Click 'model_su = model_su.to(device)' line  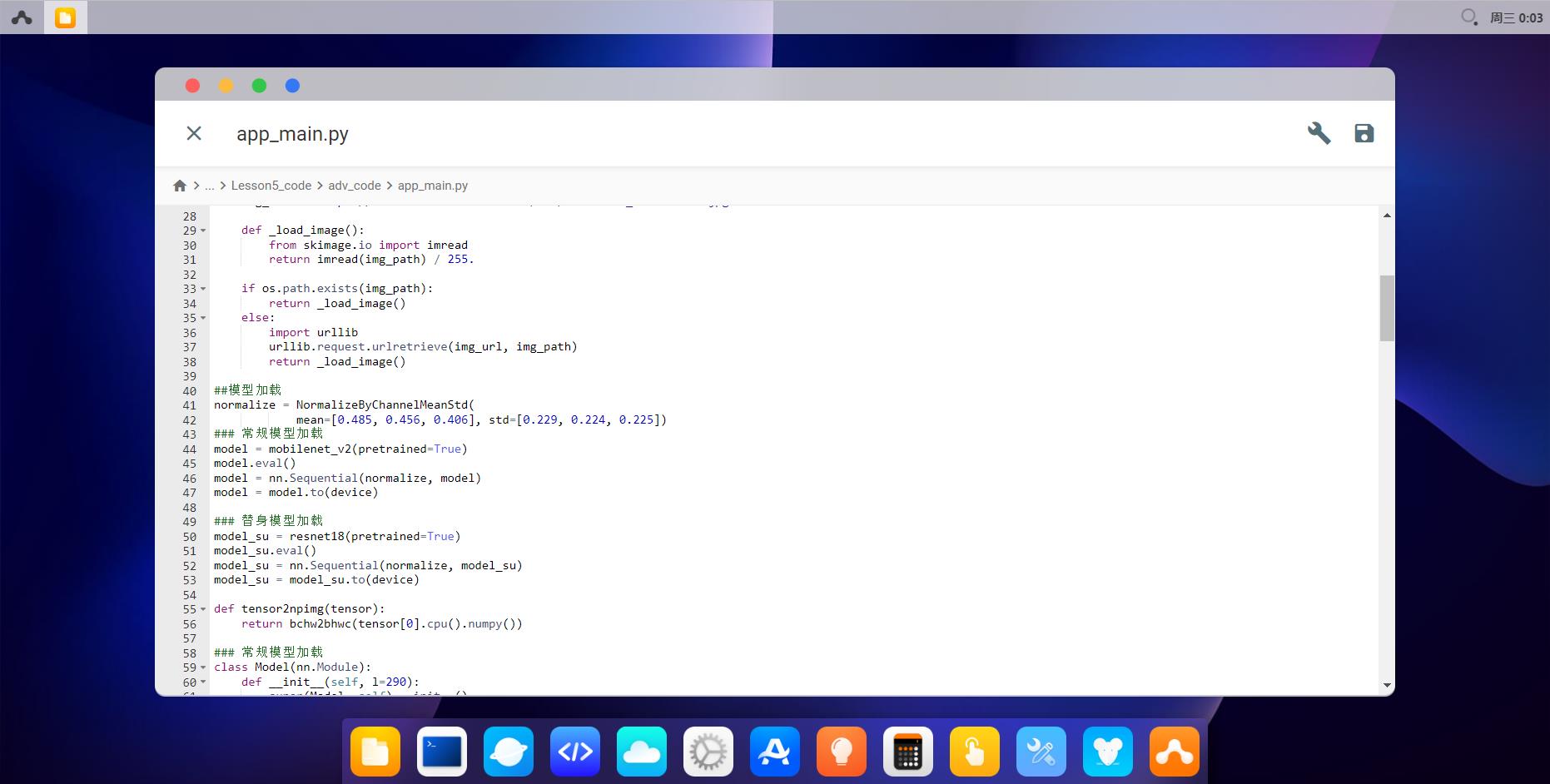point(316,580)
